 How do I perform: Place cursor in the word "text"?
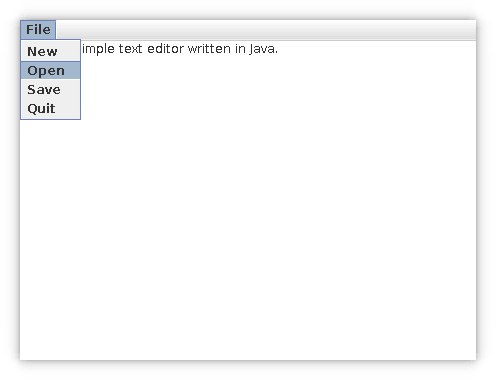(x=131, y=49)
